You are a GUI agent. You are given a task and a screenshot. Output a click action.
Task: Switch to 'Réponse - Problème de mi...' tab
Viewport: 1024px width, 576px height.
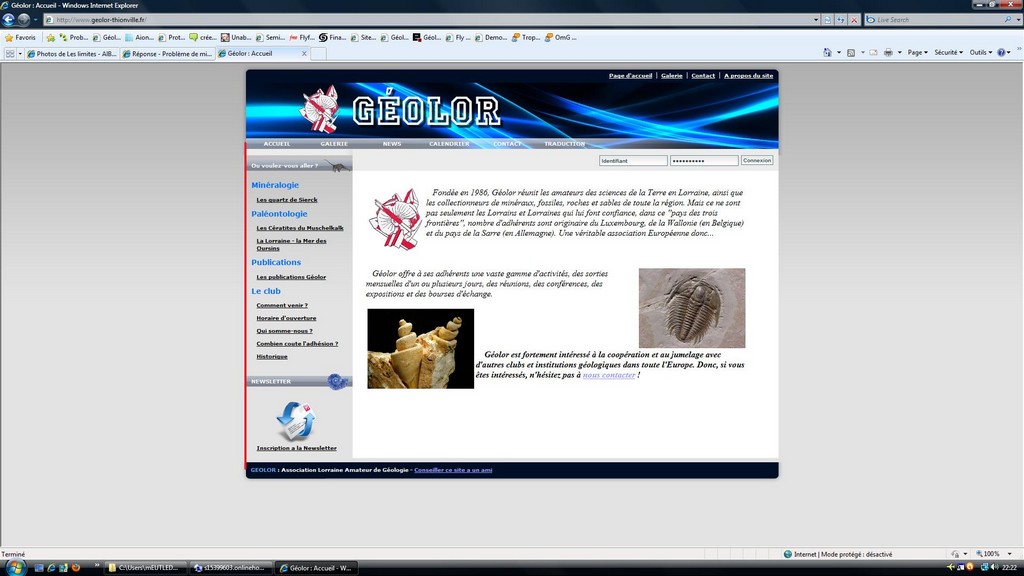[167, 54]
